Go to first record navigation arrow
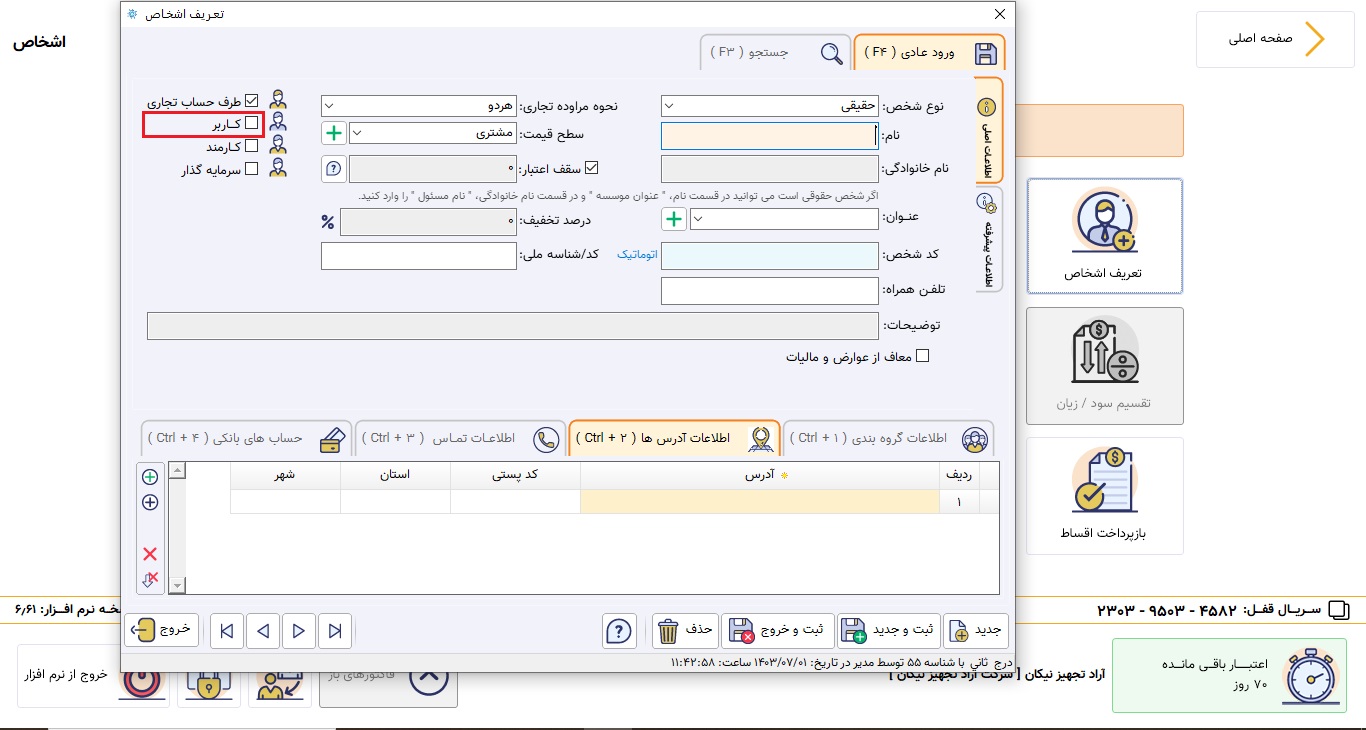This screenshot has width=1366, height=730. pyautogui.click(x=227, y=631)
